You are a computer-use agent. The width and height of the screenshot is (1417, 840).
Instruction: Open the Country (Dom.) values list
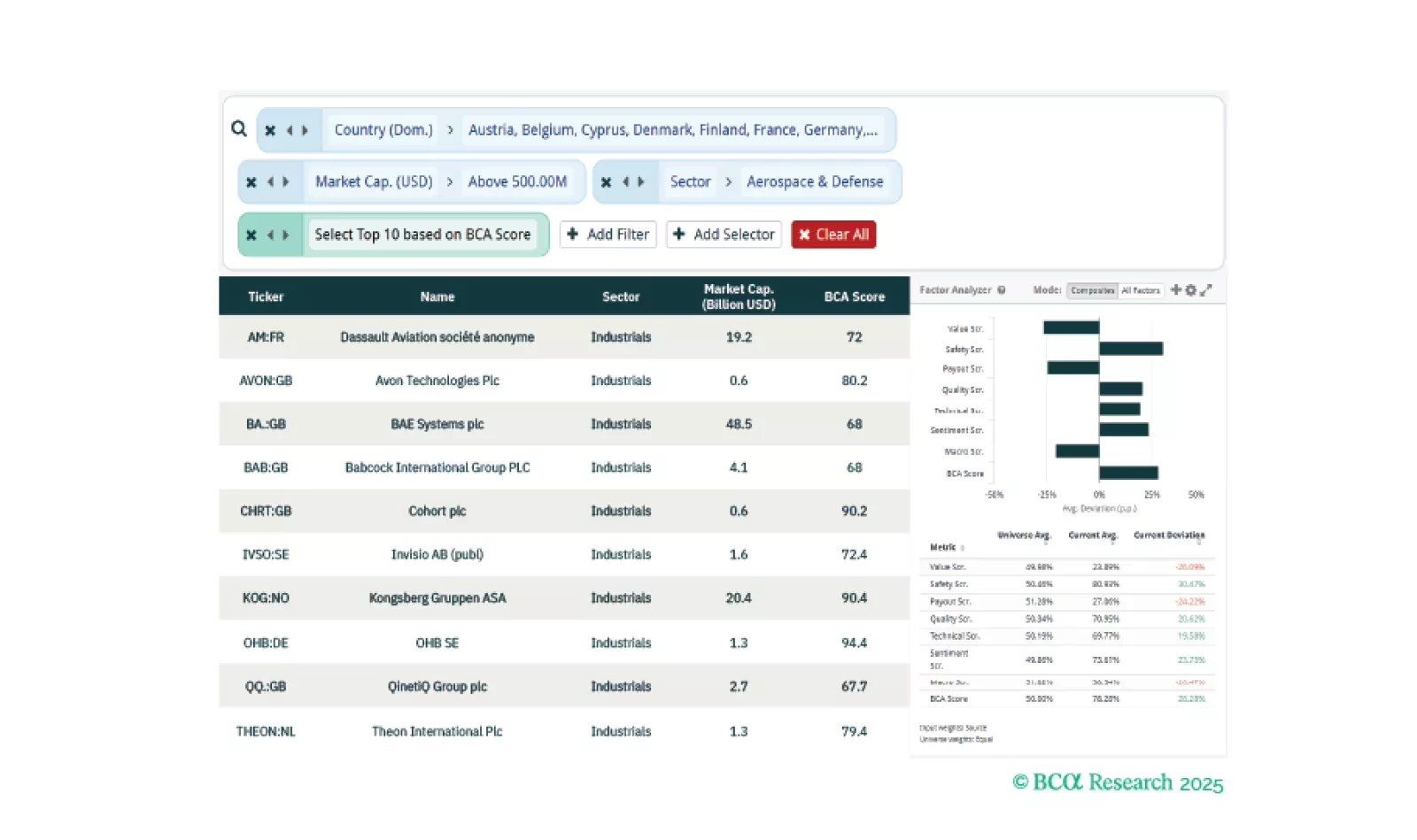[672, 130]
